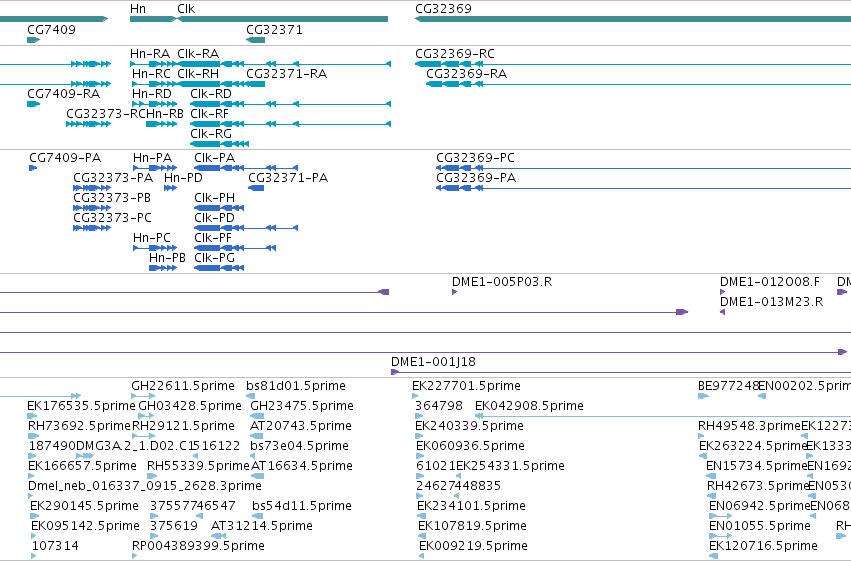Image resolution: width=851 pixels, height=561 pixels.
Task: Select EST EK227701.5prime
Action: 466,386
